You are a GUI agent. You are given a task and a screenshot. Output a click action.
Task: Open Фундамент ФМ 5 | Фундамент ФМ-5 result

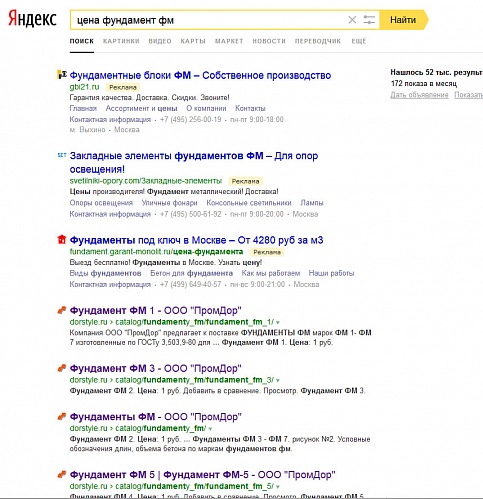pyautogui.click(x=202, y=474)
